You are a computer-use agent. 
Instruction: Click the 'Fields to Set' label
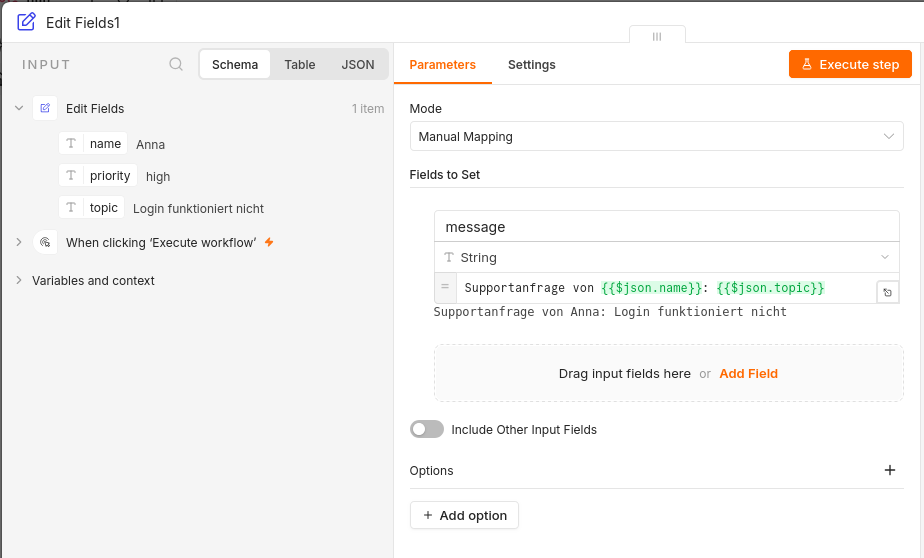444,174
